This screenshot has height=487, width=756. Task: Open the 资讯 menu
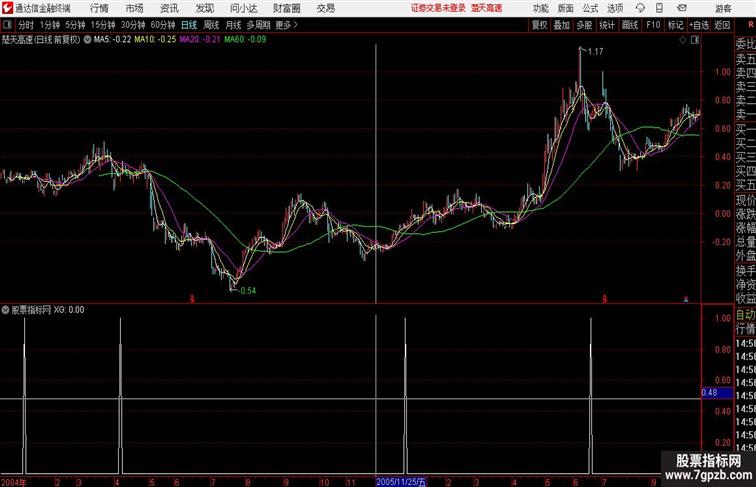169,8
